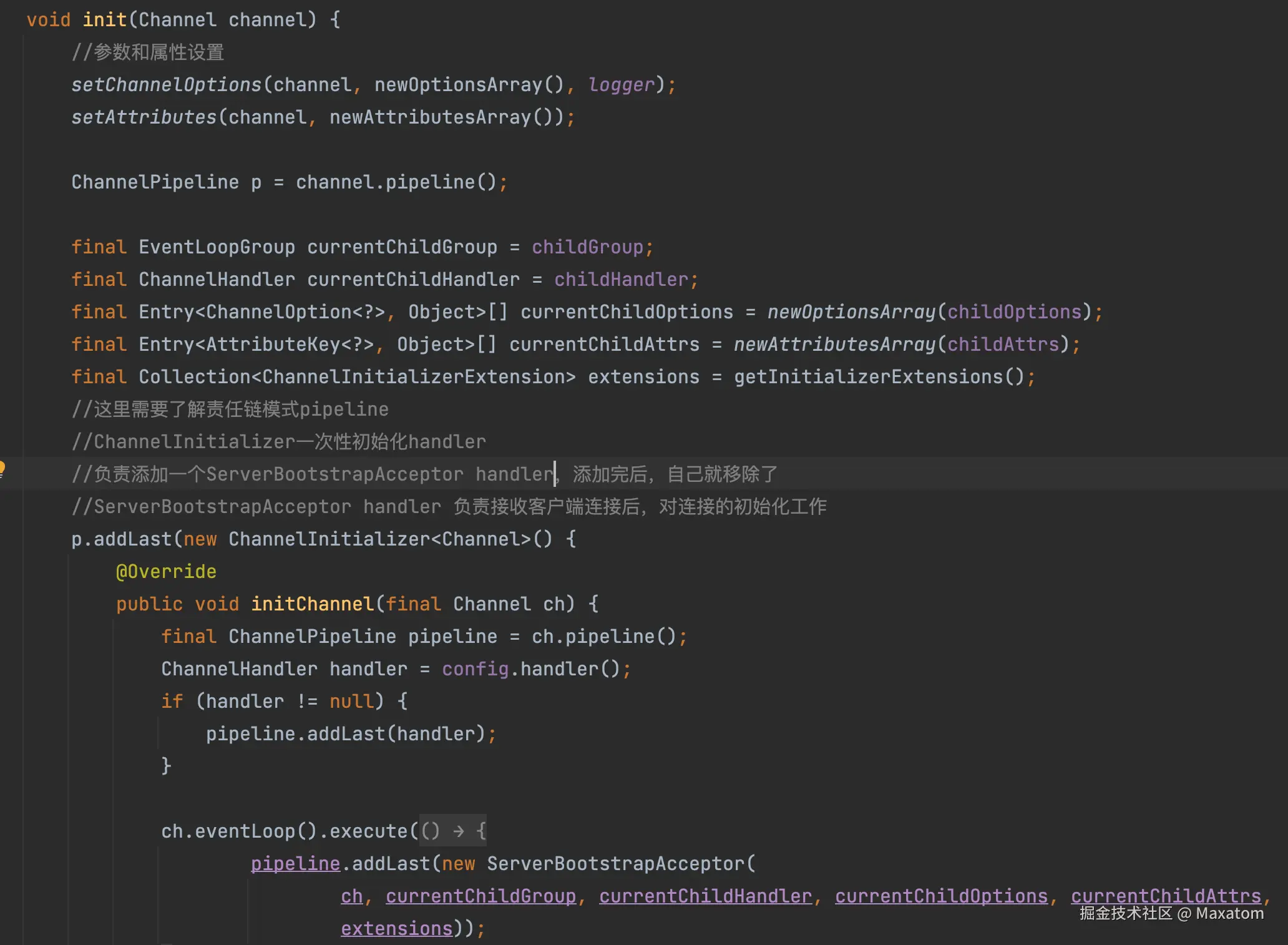Viewport: 1288px width, 945px height.
Task: Click the childOptions argument of newOptionsArray
Action: pyautogui.click(x=1014, y=312)
